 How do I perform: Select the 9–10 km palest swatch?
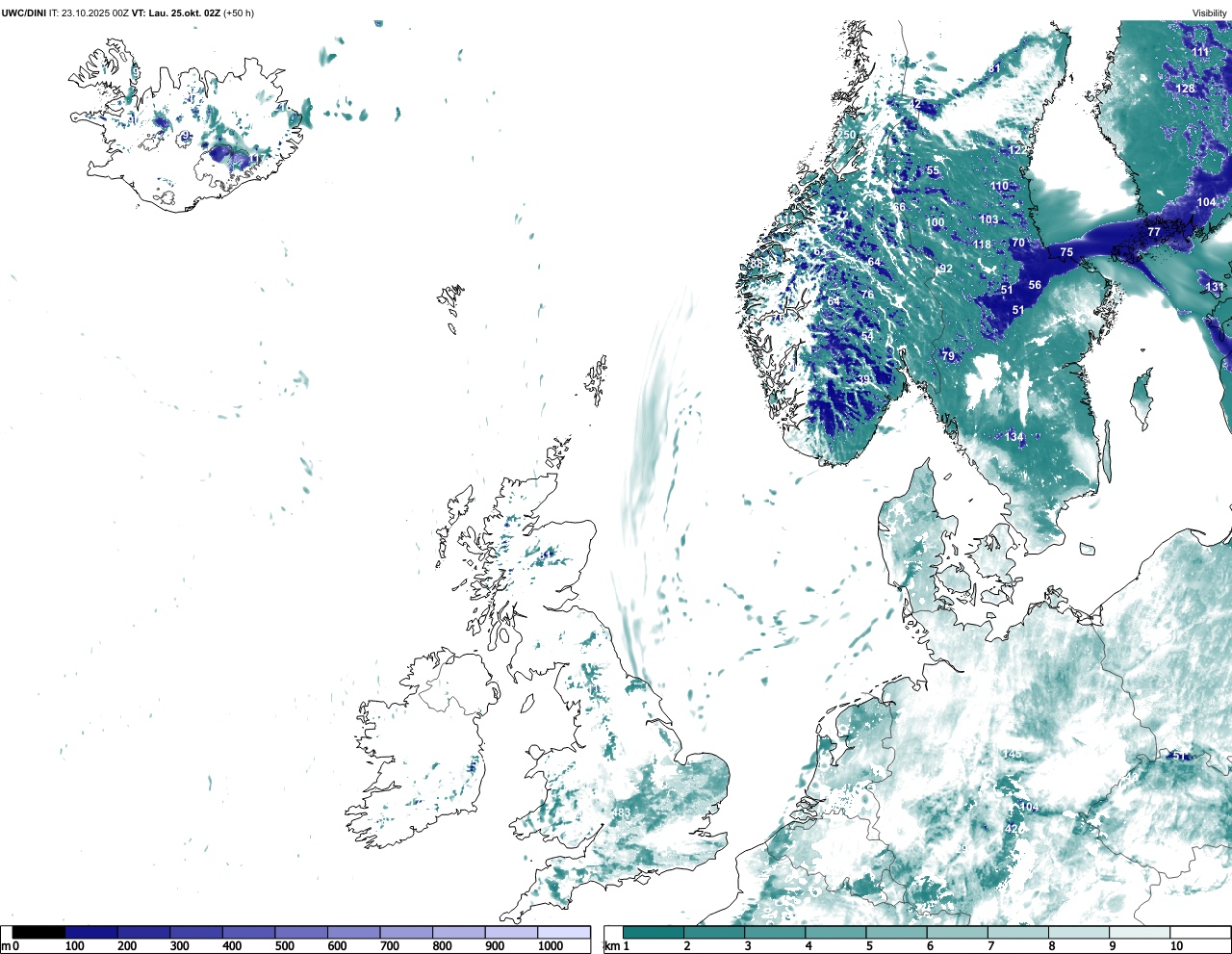1141,932
